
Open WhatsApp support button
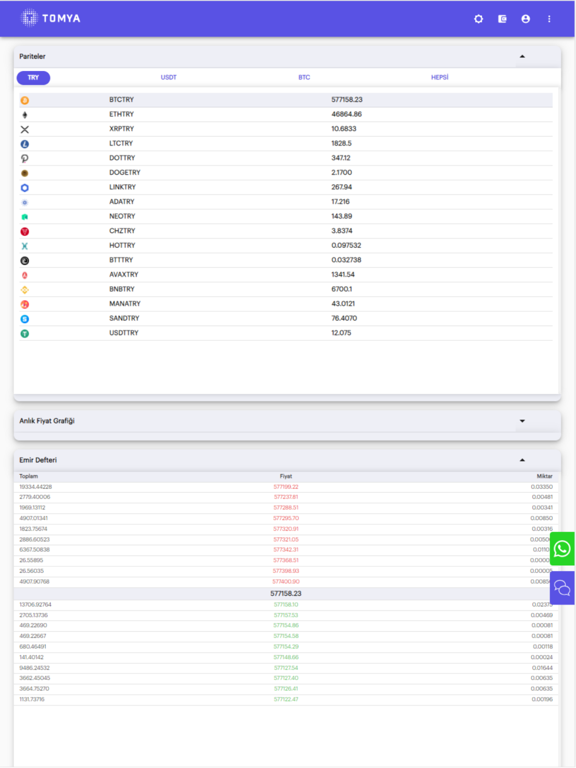click(x=562, y=549)
